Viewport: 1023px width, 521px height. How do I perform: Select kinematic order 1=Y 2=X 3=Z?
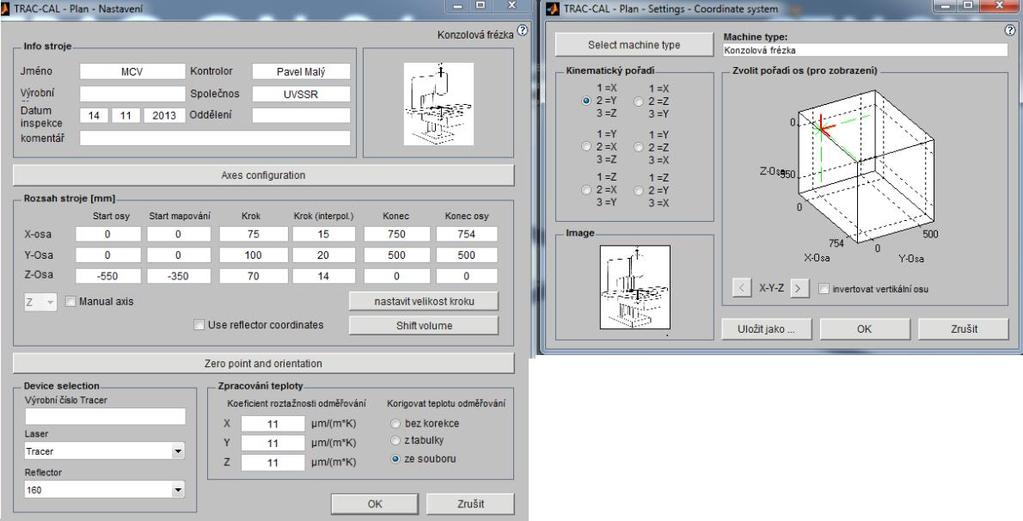[586, 147]
